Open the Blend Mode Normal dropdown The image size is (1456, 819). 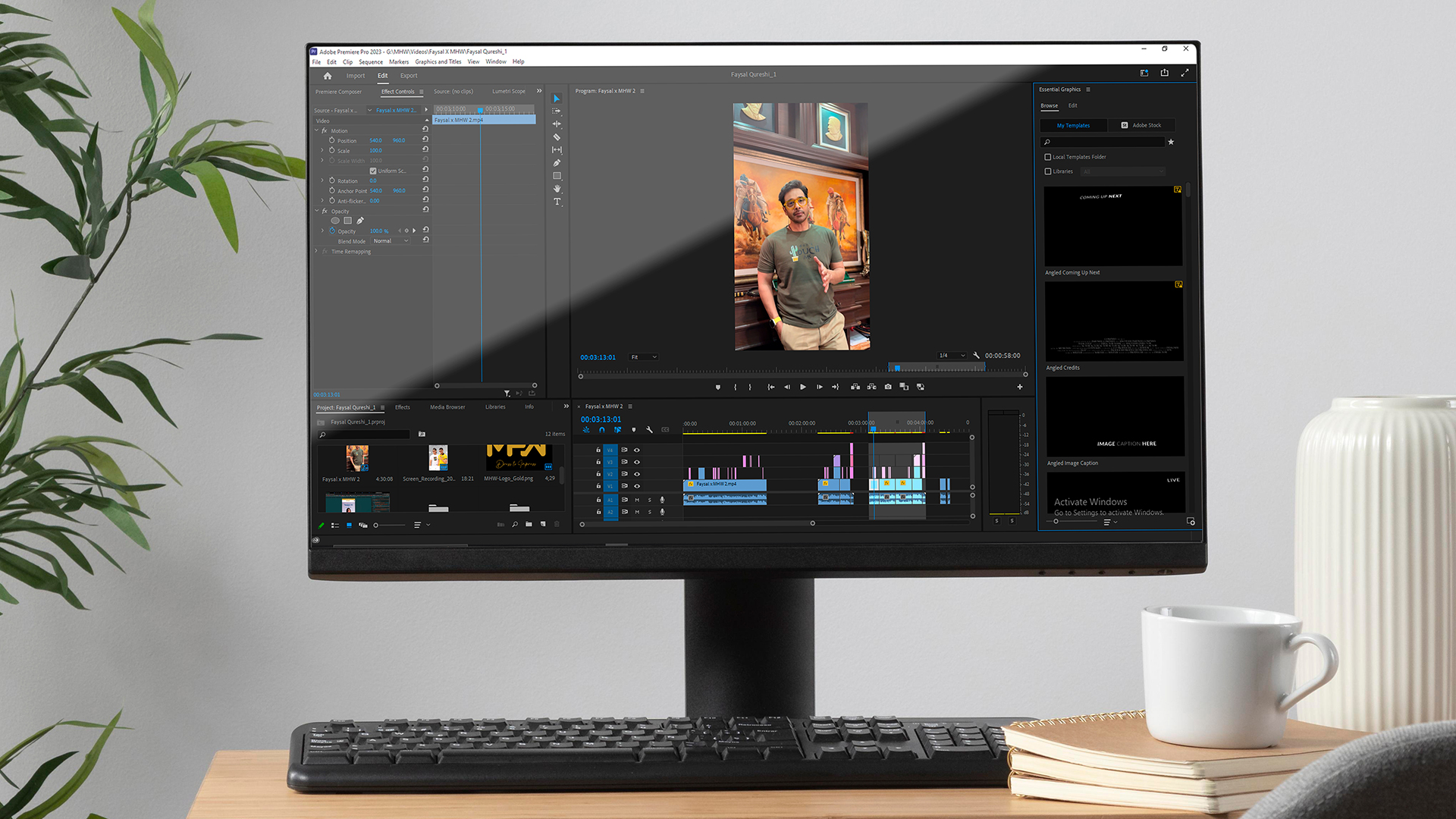click(x=391, y=241)
